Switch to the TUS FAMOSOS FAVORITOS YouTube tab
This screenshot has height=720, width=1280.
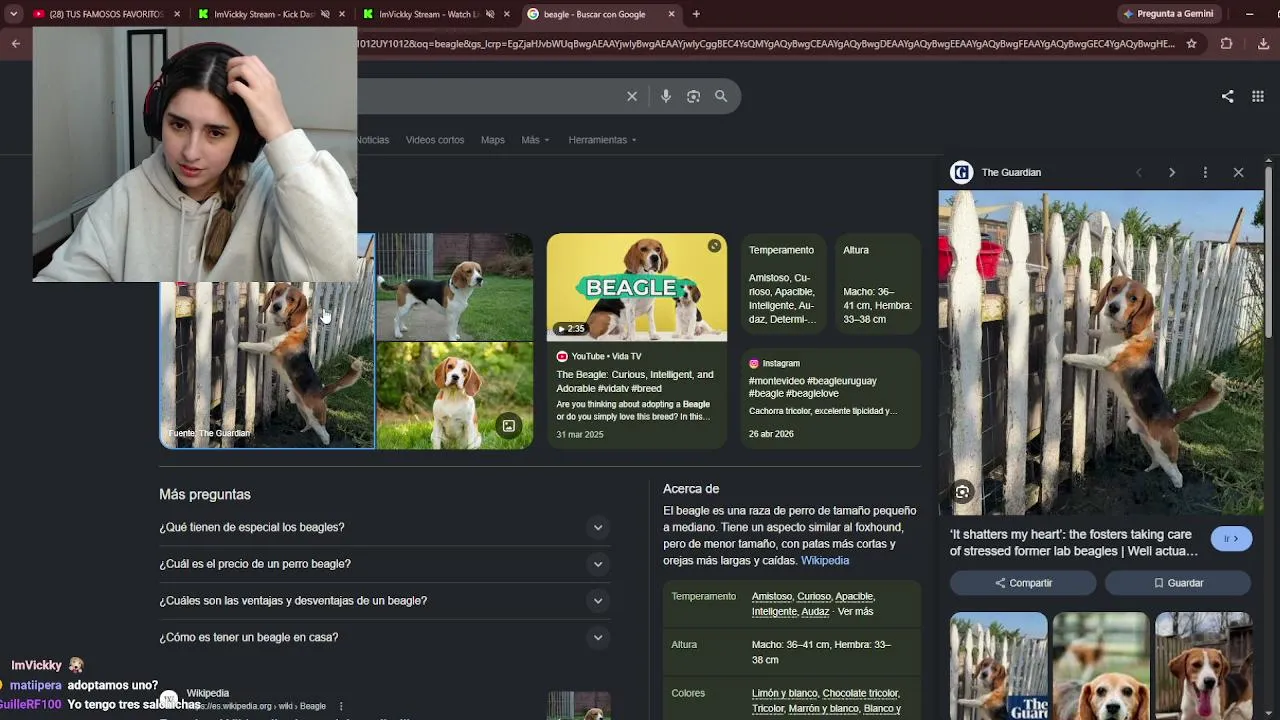107,14
